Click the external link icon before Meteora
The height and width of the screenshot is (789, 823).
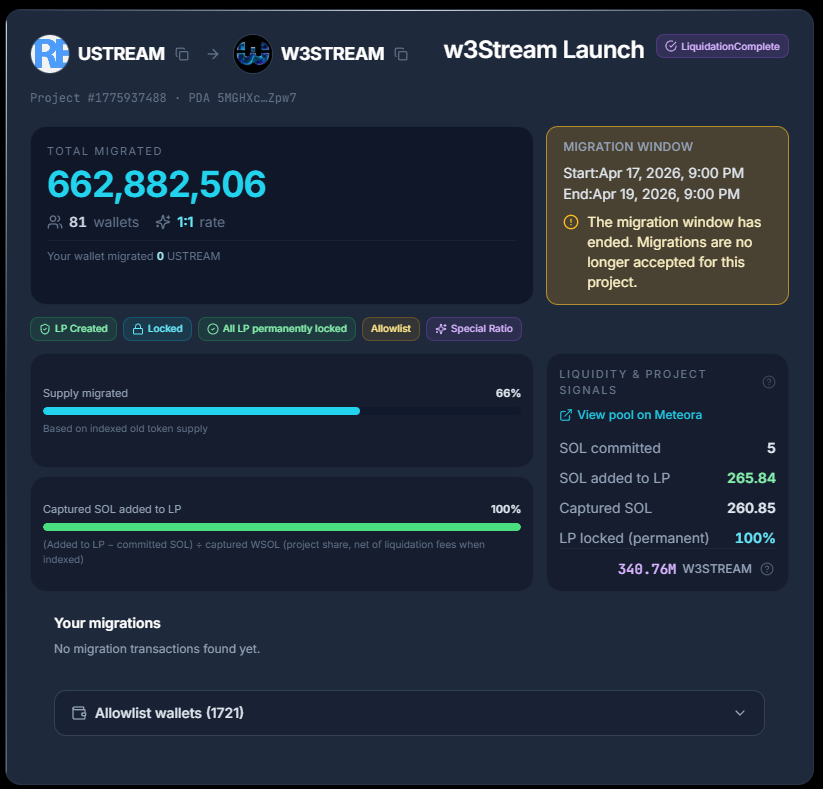[565, 415]
